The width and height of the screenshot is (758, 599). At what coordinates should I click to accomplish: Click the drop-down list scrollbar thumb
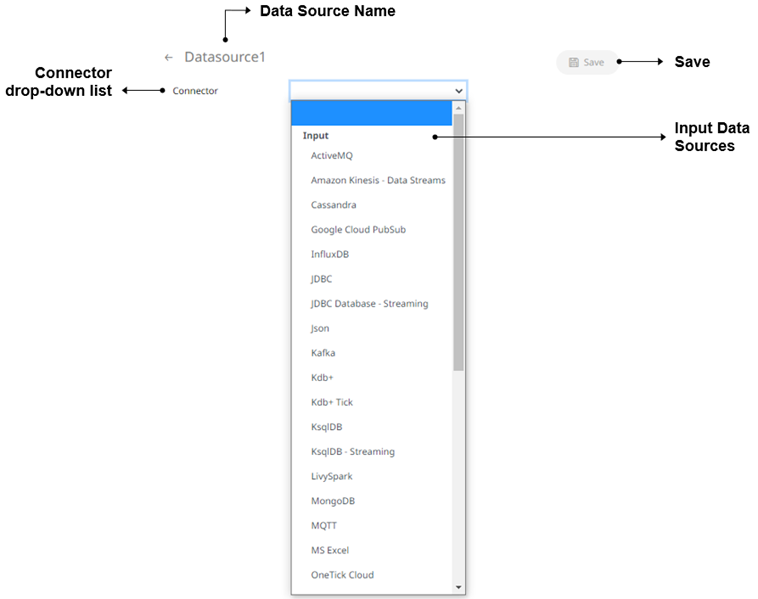[x=459, y=240]
